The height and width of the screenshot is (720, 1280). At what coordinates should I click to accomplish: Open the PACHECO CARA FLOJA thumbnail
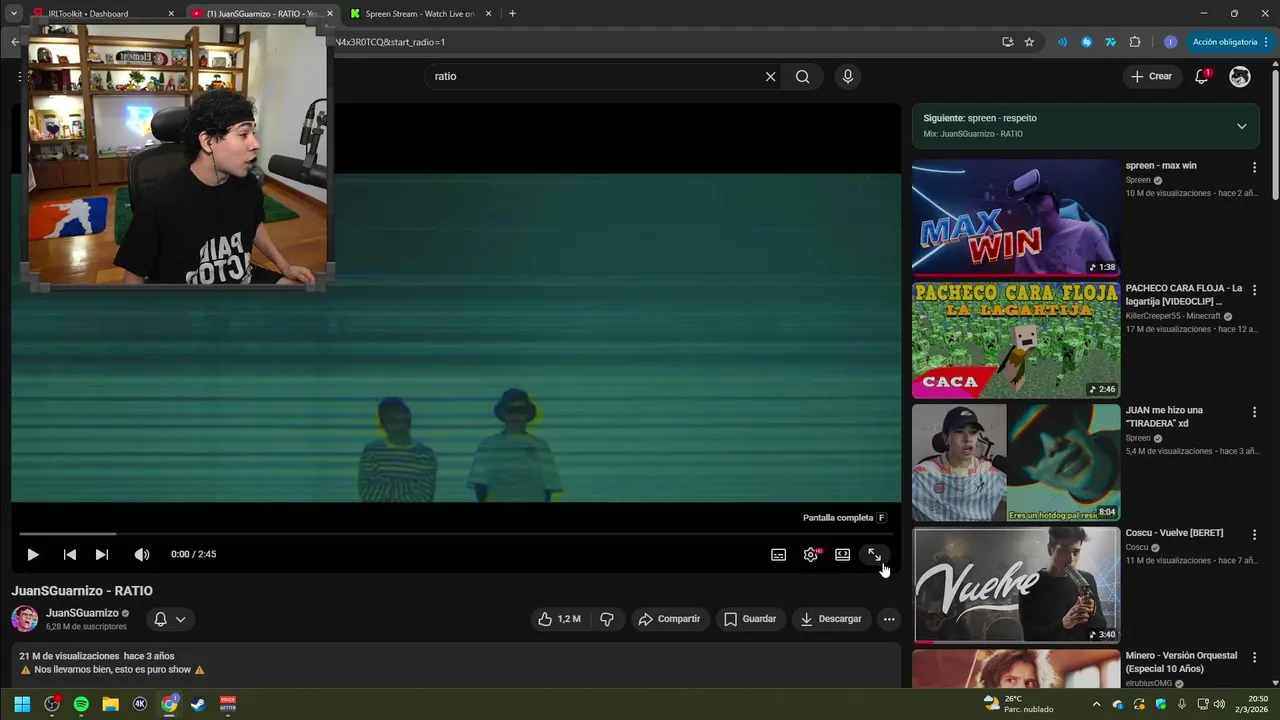pos(1015,340)
